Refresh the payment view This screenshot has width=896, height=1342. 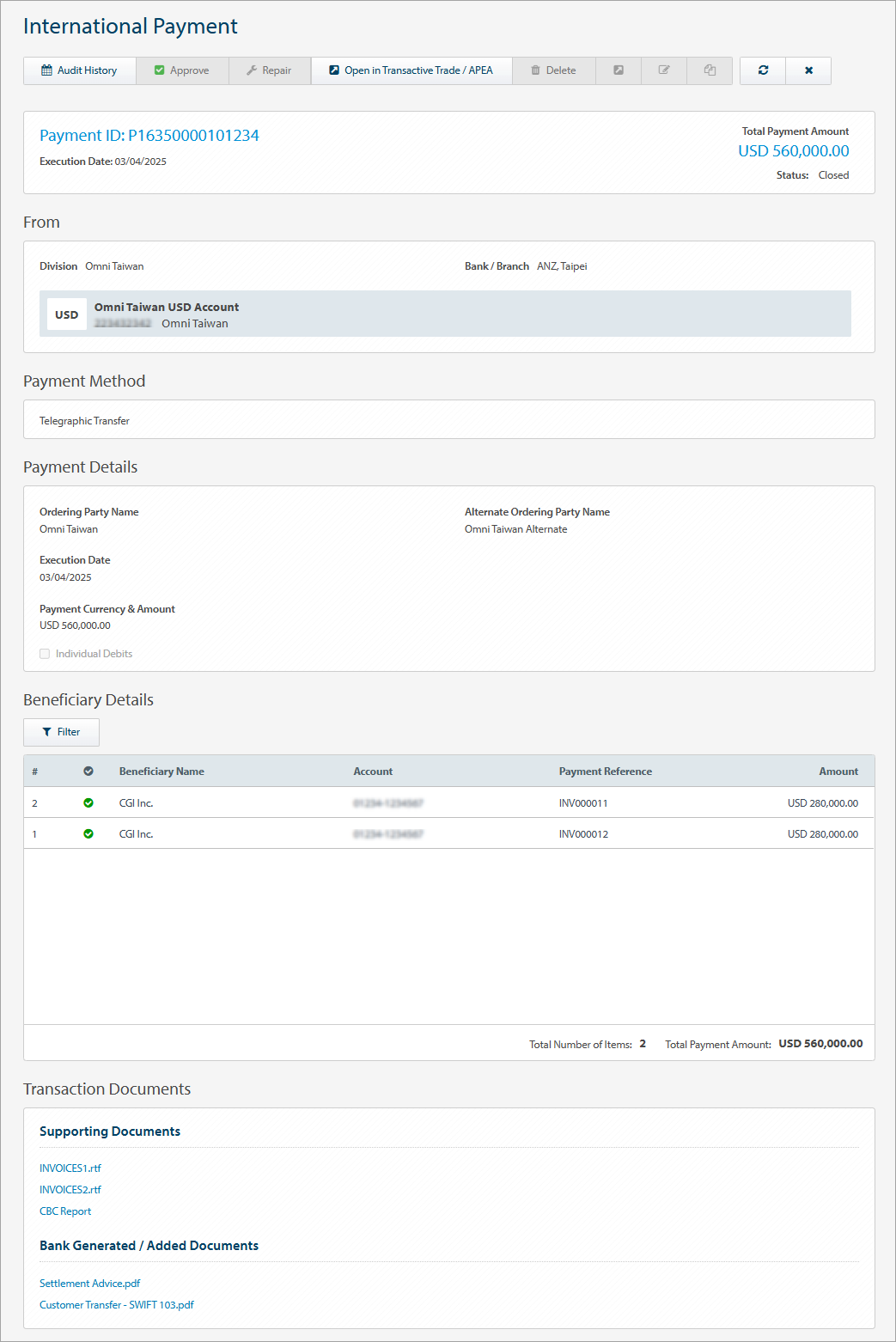[x=762, y=70]
